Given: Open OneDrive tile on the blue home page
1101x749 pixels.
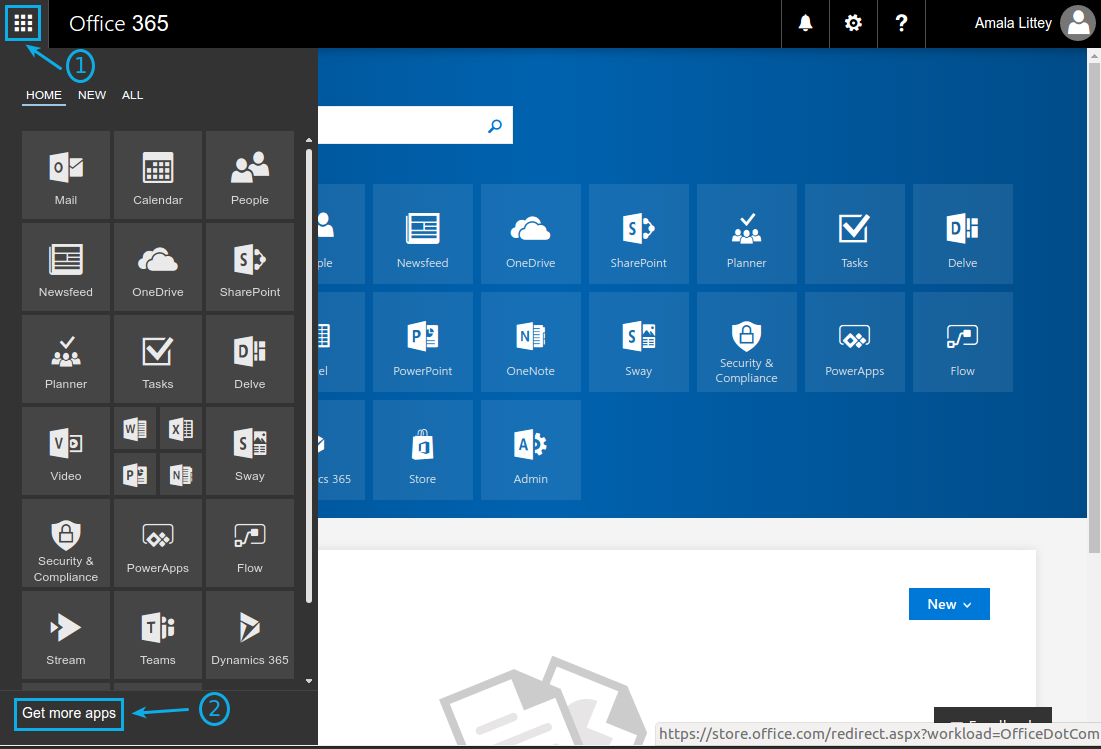Looking at the screenshot, I should click(531, 234).
